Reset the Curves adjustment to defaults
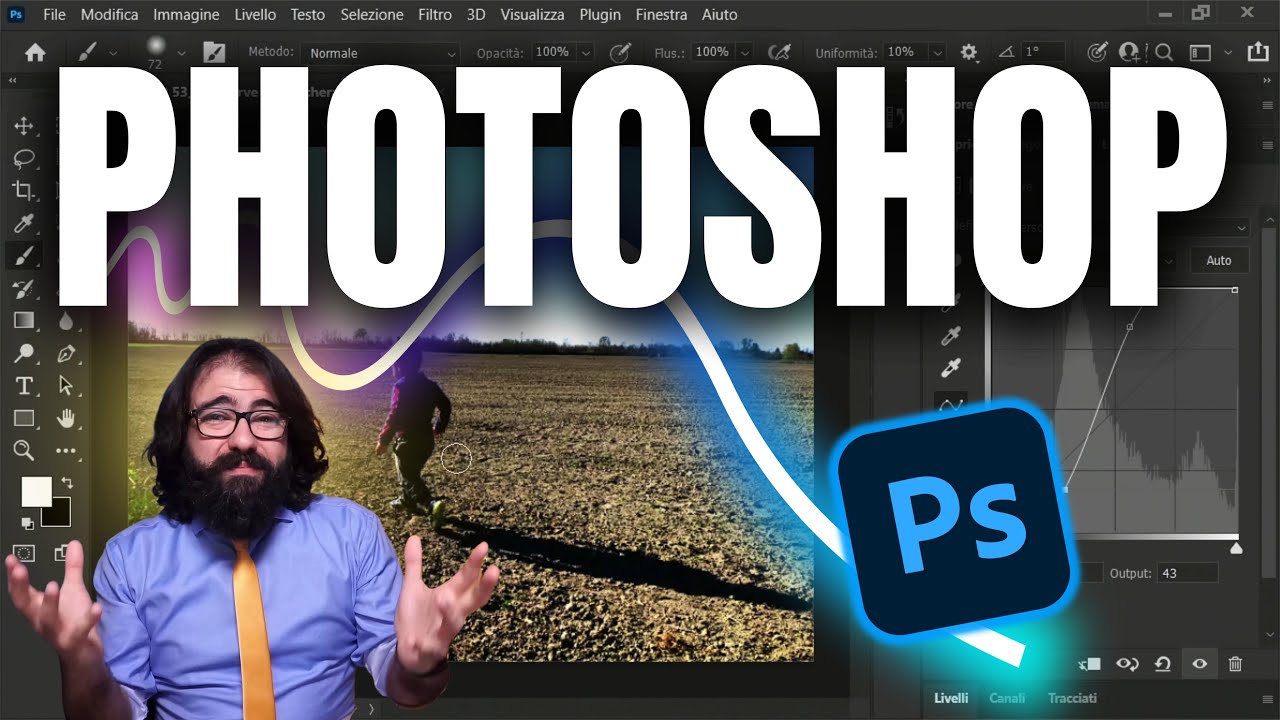This screenshot has width=1280, height=720. coord(1163,663)
